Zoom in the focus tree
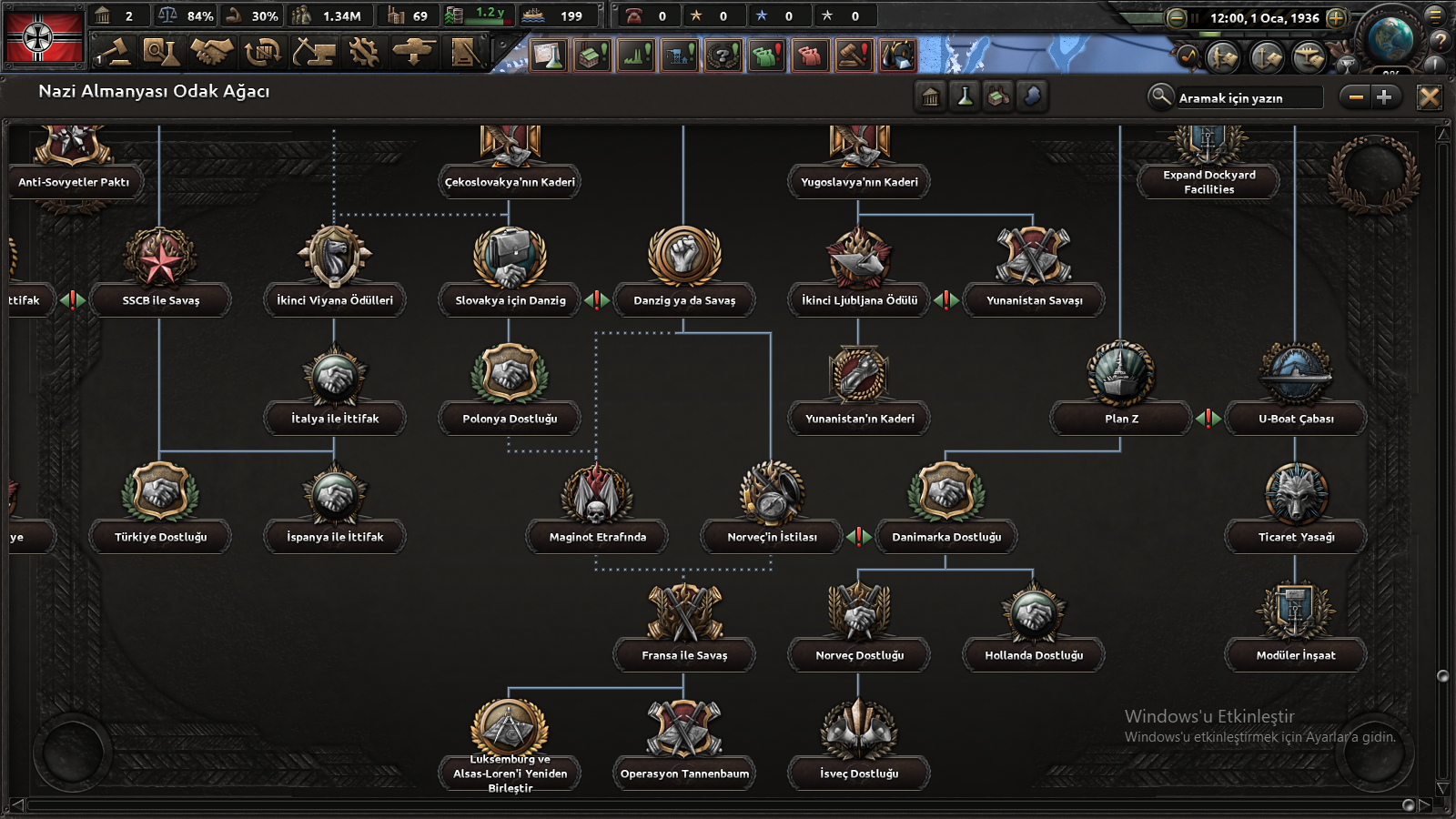The width and height of the screenshot is (1456, 819). [x=1384, y=96]
